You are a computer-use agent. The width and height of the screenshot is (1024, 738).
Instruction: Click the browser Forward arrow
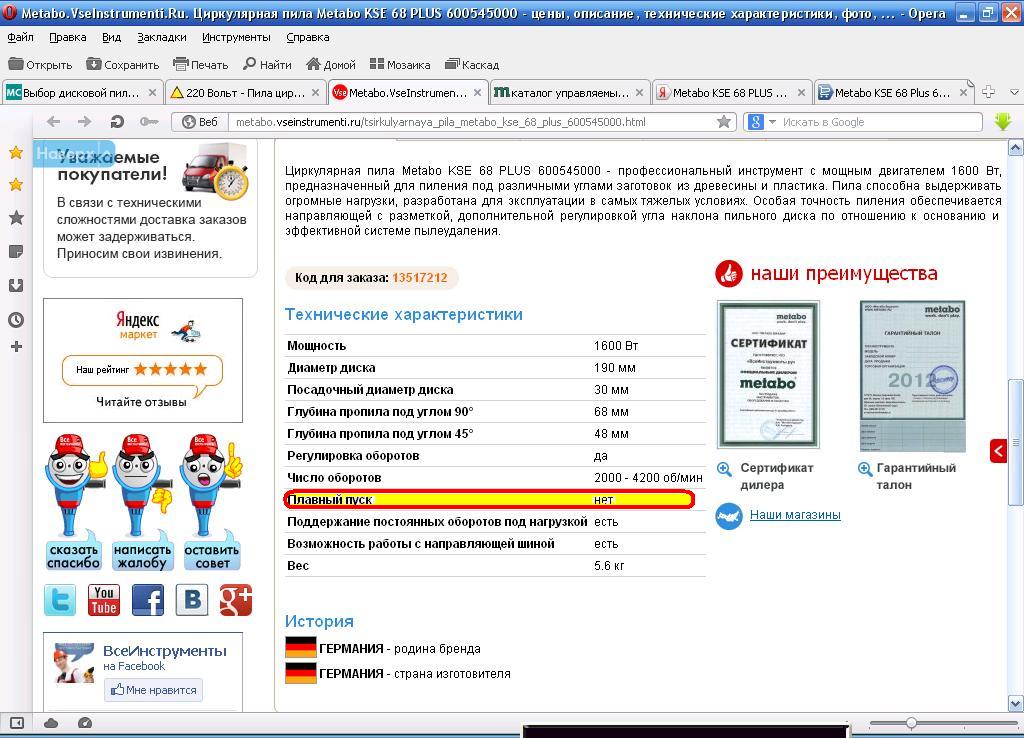tap(85, 121)
